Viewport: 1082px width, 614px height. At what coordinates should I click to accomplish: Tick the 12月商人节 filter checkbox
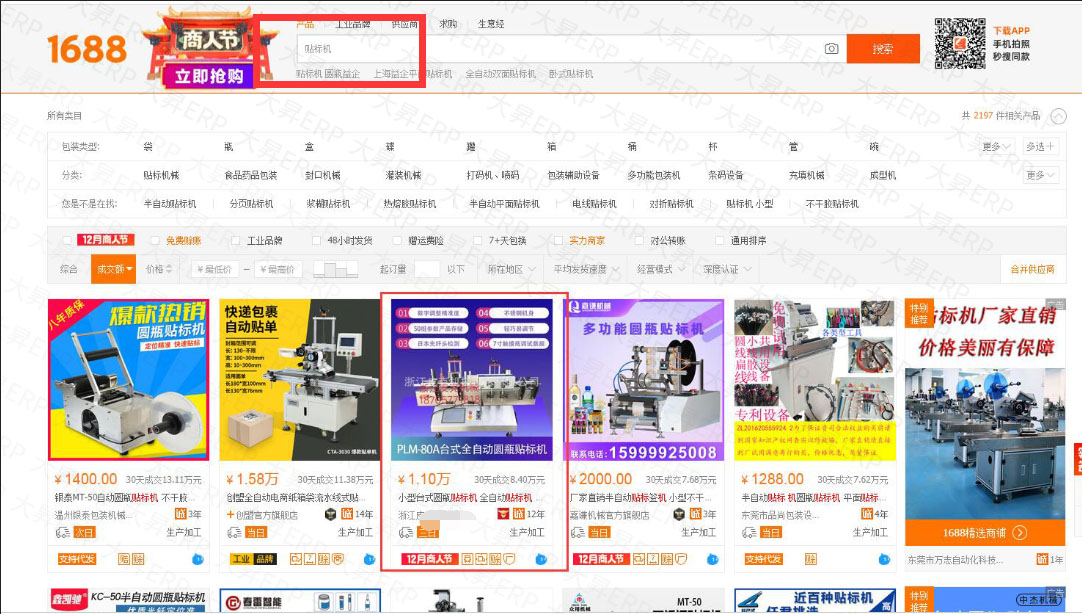tap(67, 240)
